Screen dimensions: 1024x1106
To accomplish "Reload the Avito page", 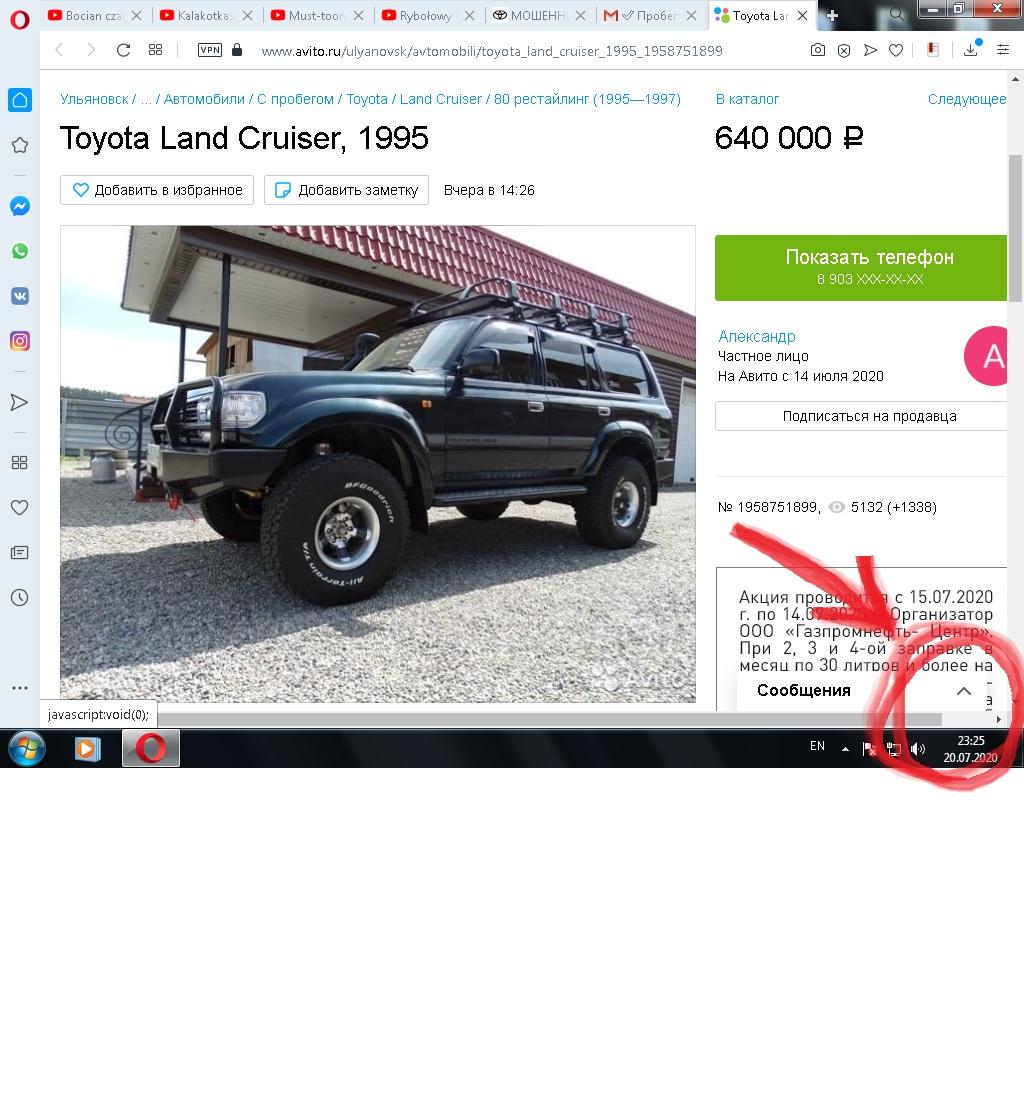I will [123, 50].
